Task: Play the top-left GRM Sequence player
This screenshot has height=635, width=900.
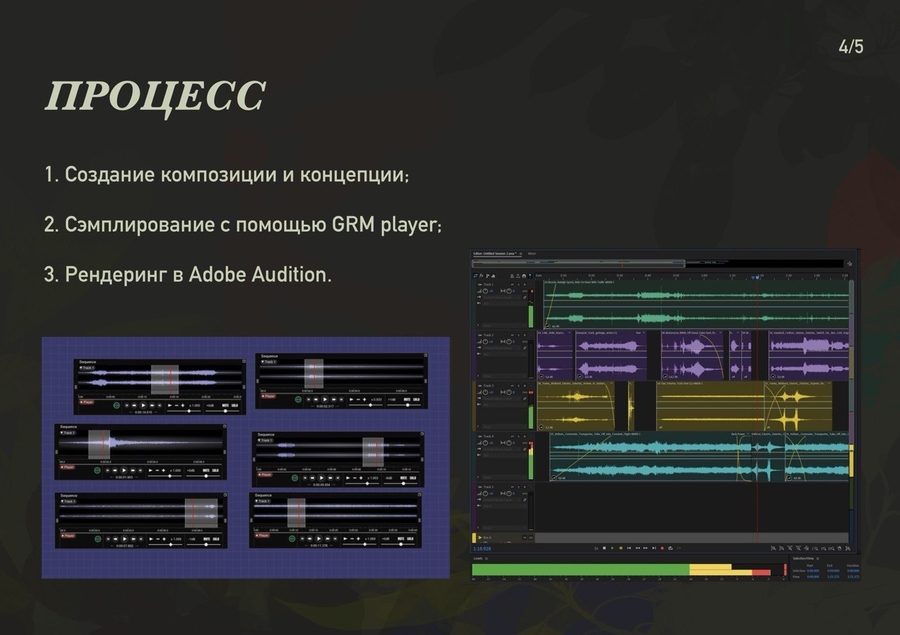Action: click(x=143, y=405)
